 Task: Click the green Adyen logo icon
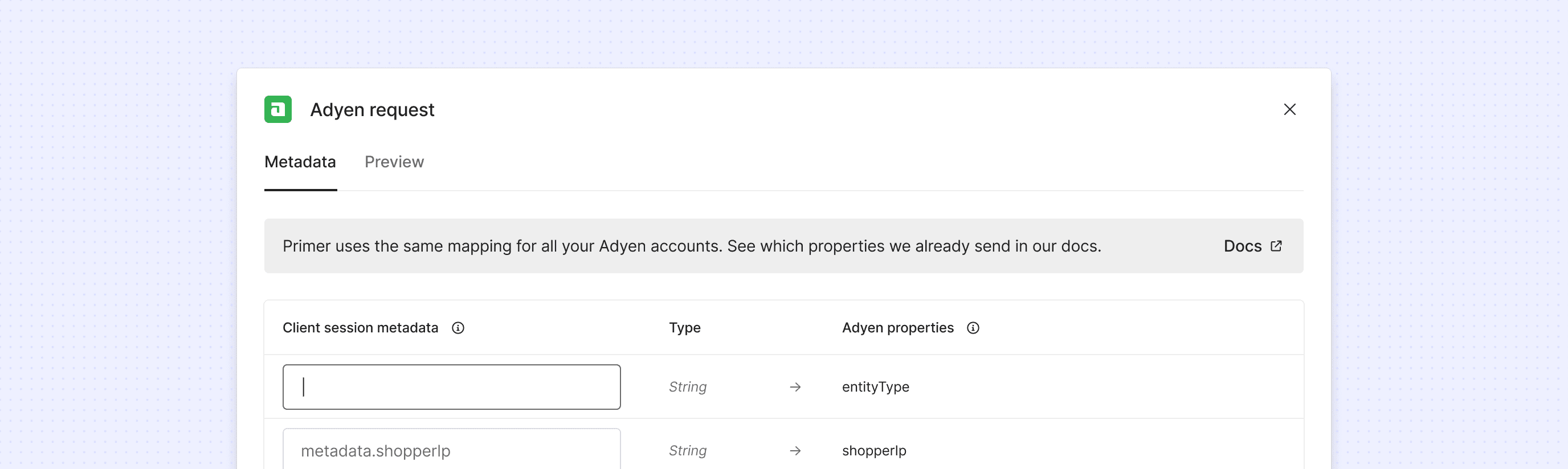click(277, 109)
